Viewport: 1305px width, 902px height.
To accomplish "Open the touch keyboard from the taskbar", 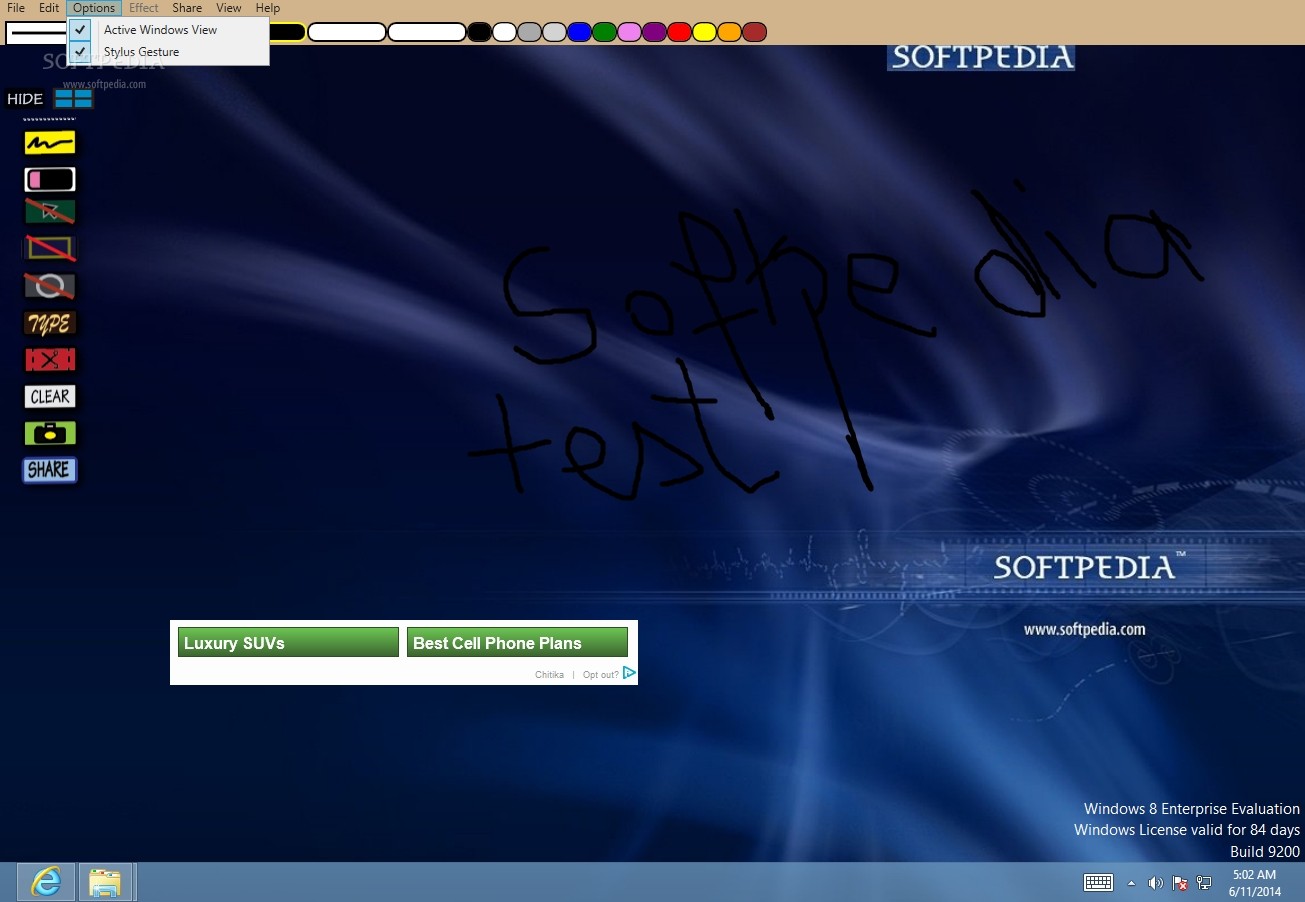I will [1099, 883].
